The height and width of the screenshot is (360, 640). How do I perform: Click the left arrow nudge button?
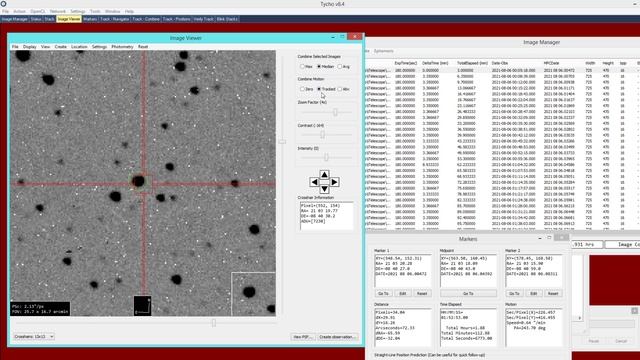(314, 182)
